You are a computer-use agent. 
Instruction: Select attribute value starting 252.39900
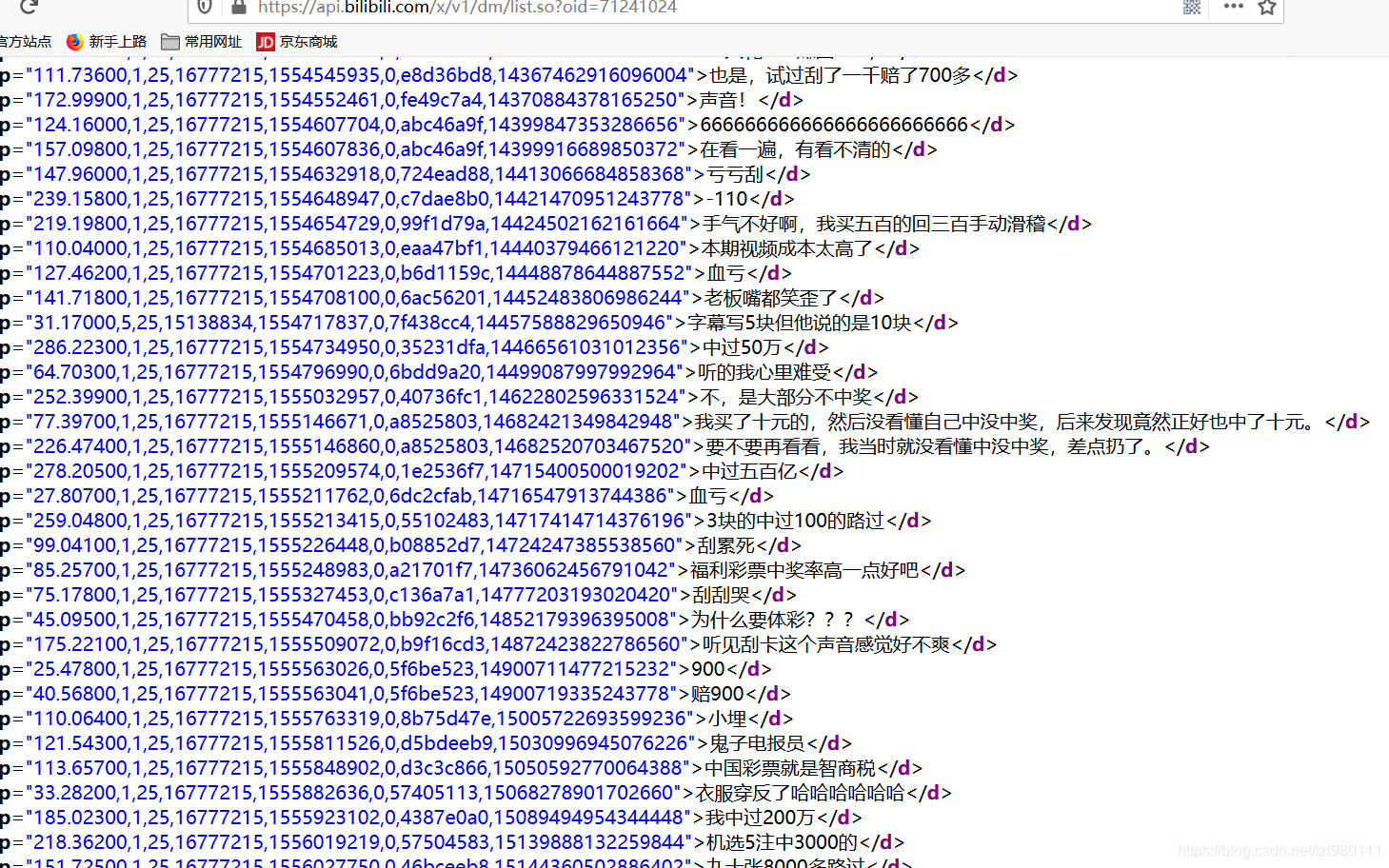356,397
